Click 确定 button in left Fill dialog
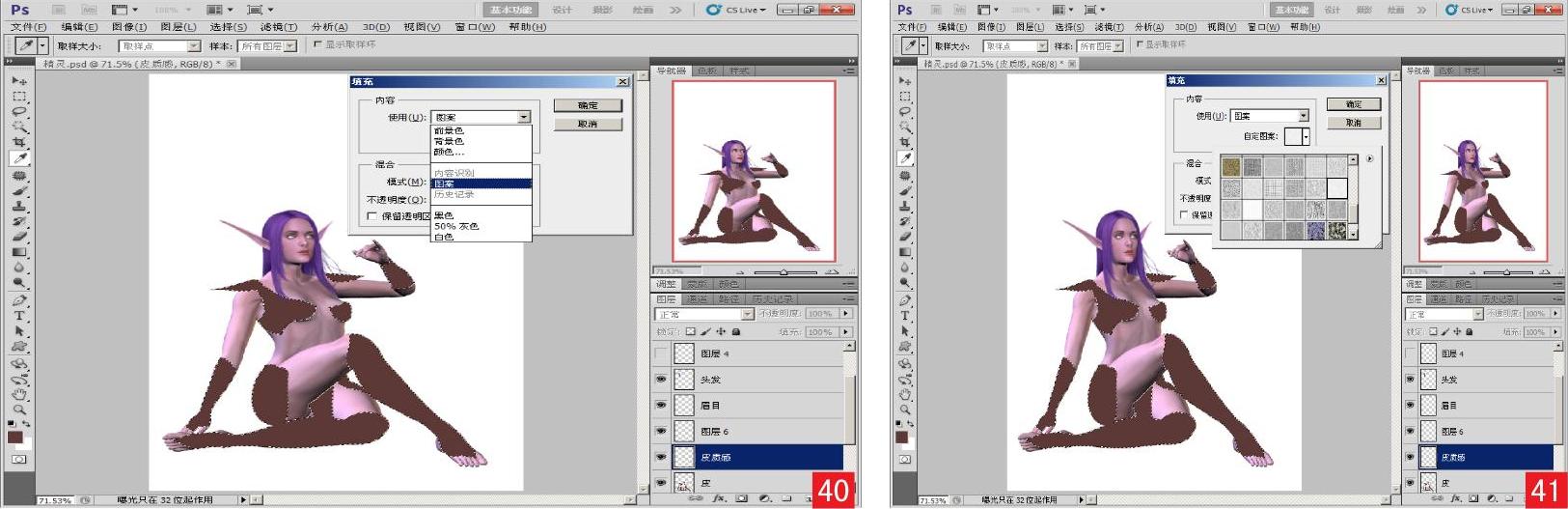 (x=588, y=105)
